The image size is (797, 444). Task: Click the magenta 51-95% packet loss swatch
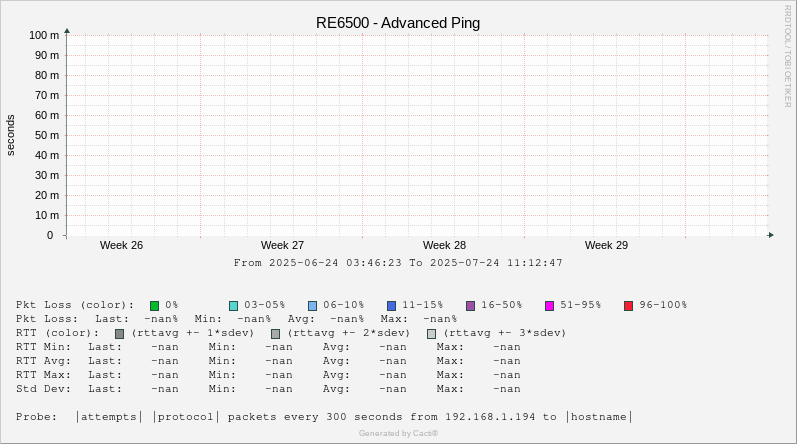click(550, 305)
